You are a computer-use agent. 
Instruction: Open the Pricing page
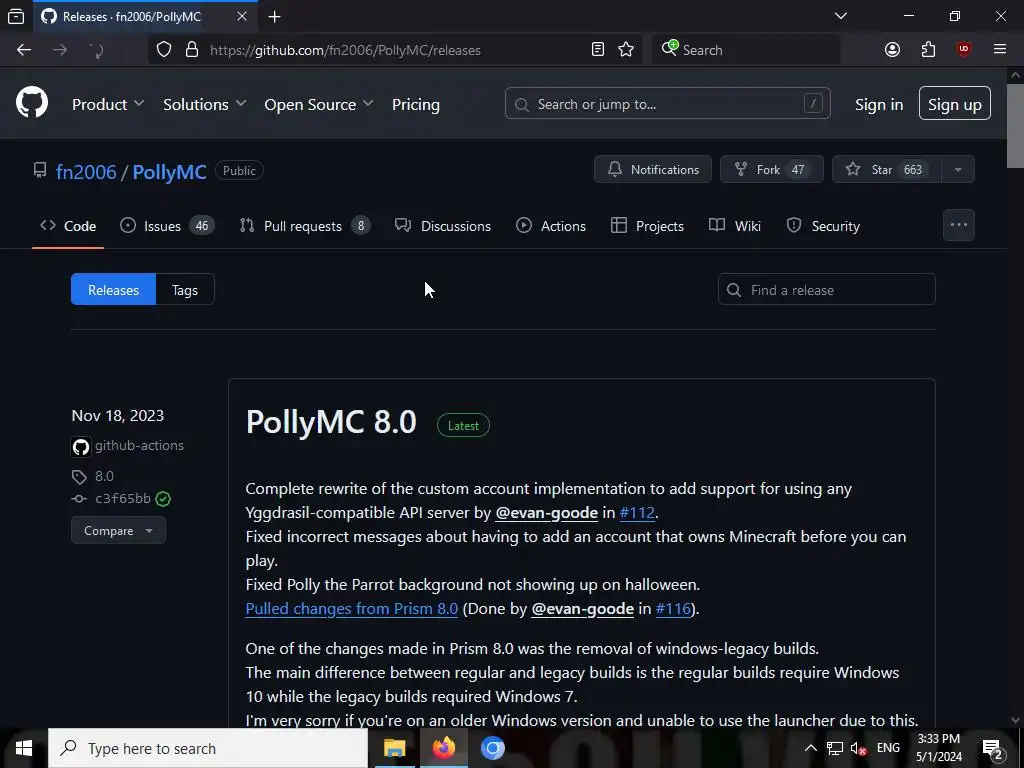pyautogui.click(x=416, y=104)
